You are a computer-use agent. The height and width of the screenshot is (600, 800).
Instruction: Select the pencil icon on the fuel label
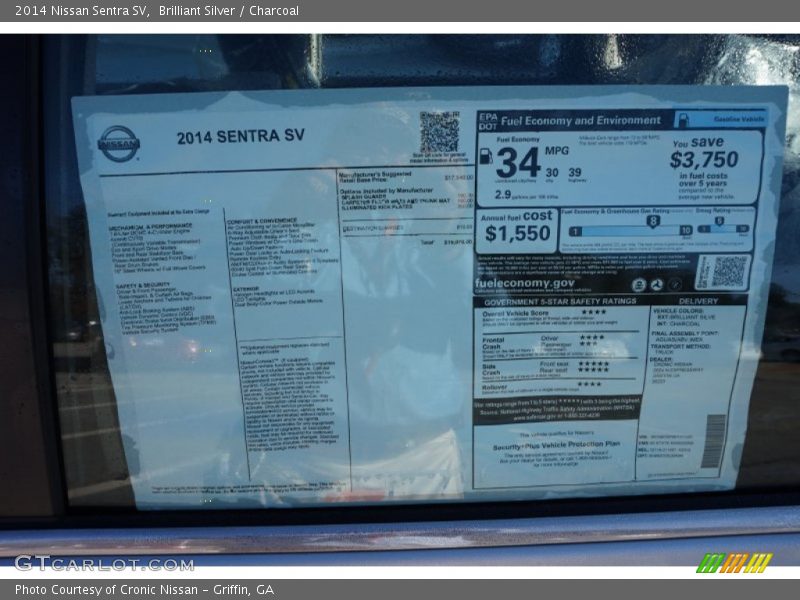(676, 285)
